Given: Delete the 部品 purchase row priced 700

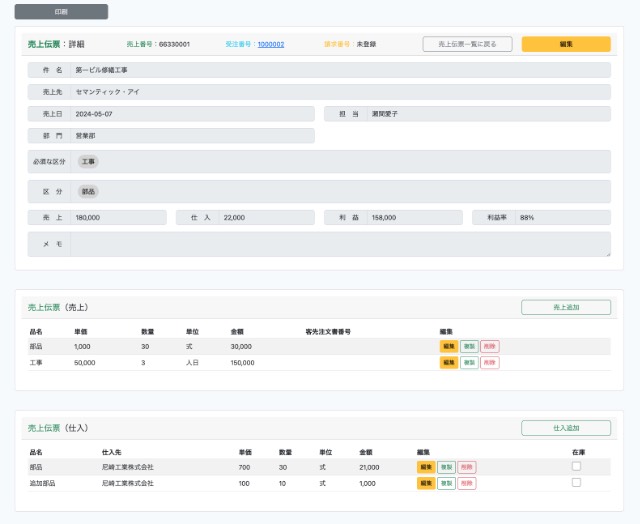Looking at the screenshot, I should pos(467,467).
